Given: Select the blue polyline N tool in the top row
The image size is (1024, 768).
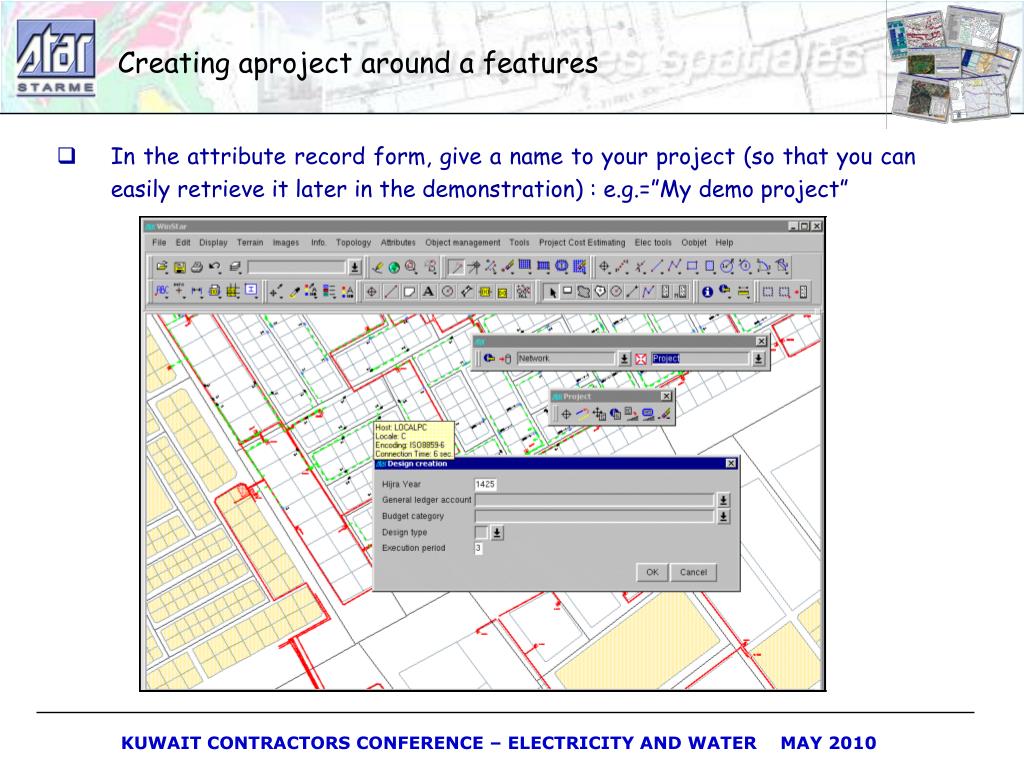Looking at the screenshot, I should coord(674,266).
